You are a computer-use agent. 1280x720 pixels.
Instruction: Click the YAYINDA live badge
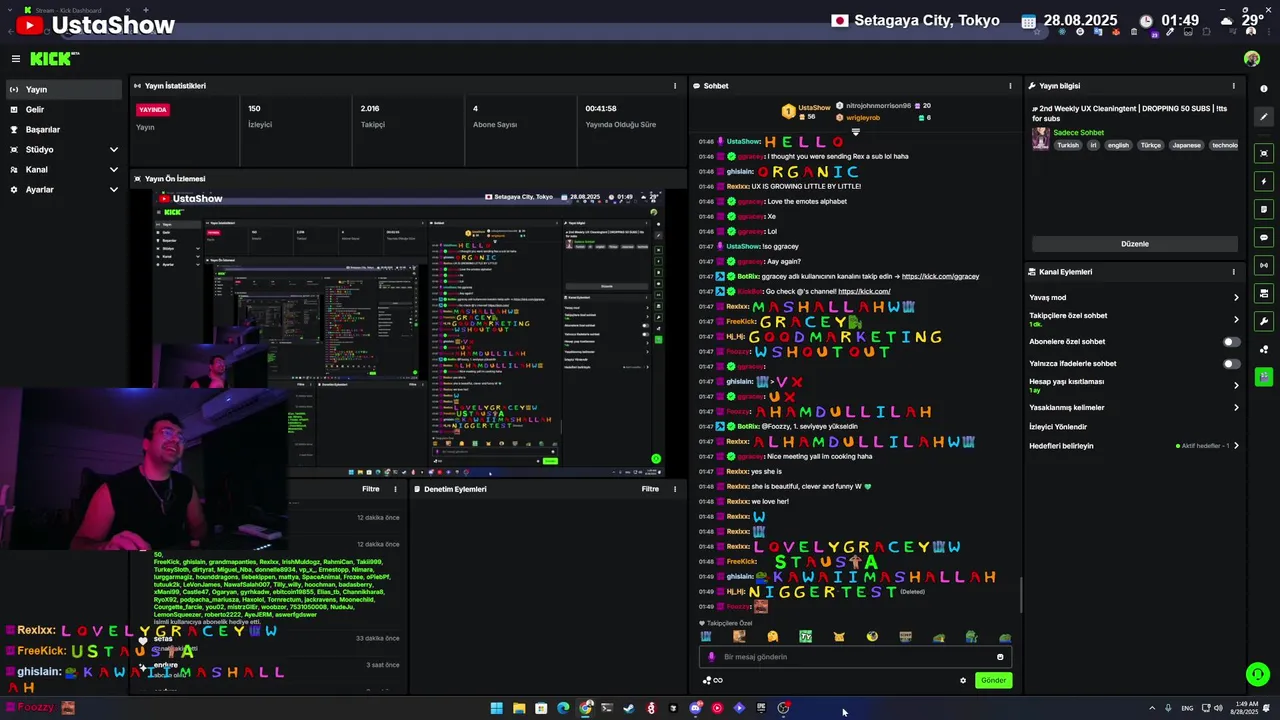(x=153, y=110)
